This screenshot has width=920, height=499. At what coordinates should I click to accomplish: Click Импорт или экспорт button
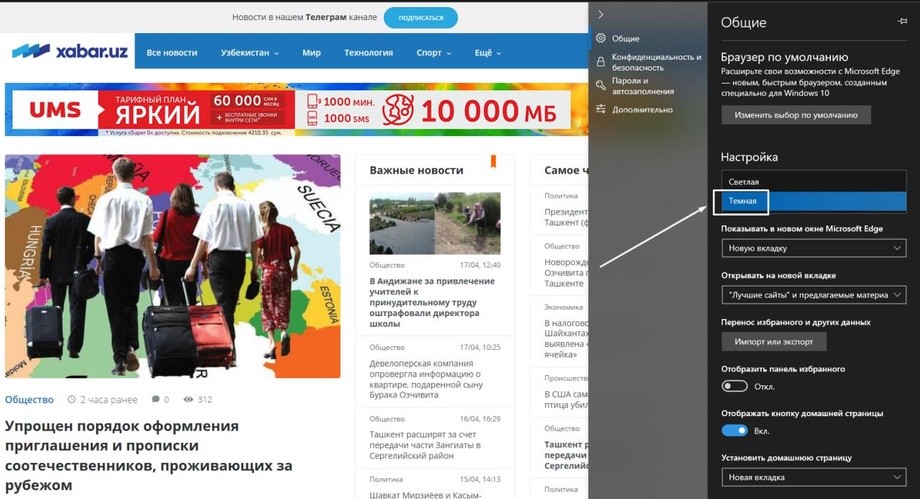pyautogui.click(x=774, y=342)
